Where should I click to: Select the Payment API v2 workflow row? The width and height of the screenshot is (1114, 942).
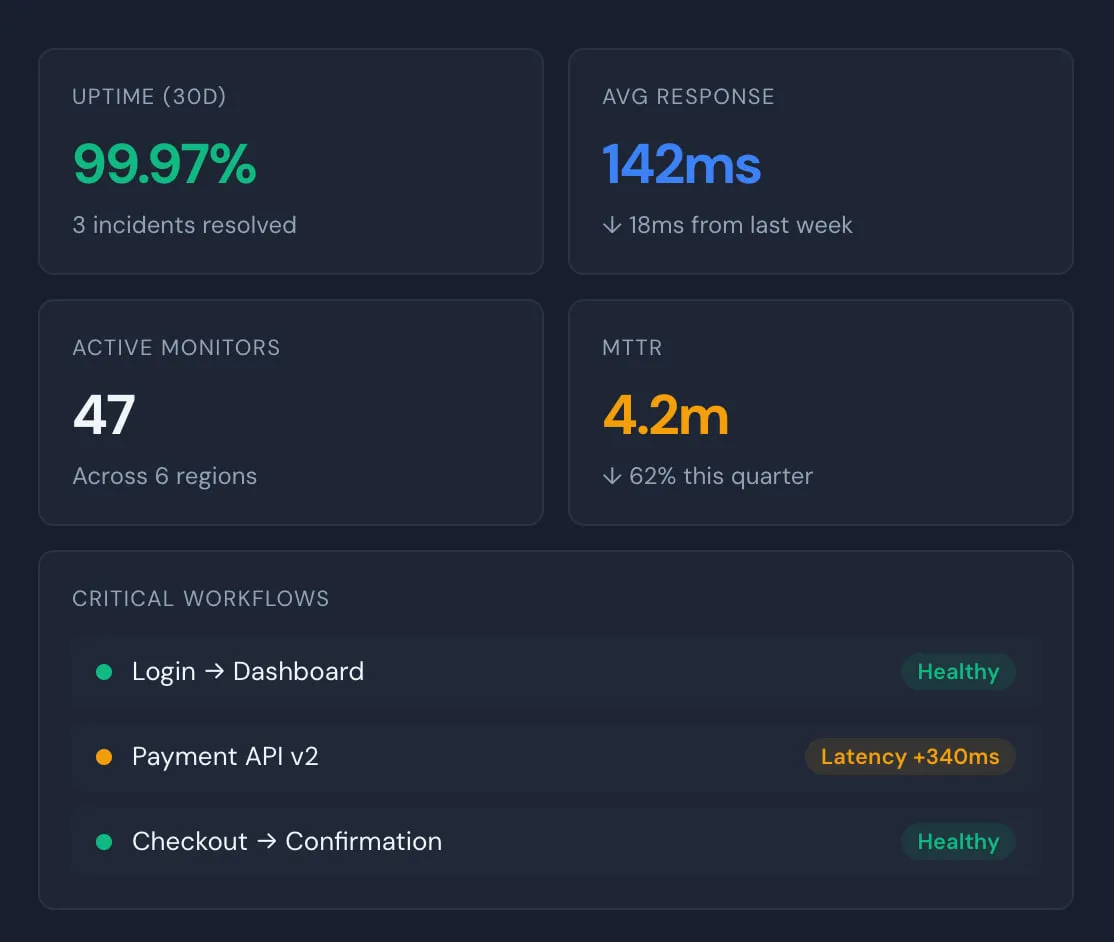tap(557, 757)
